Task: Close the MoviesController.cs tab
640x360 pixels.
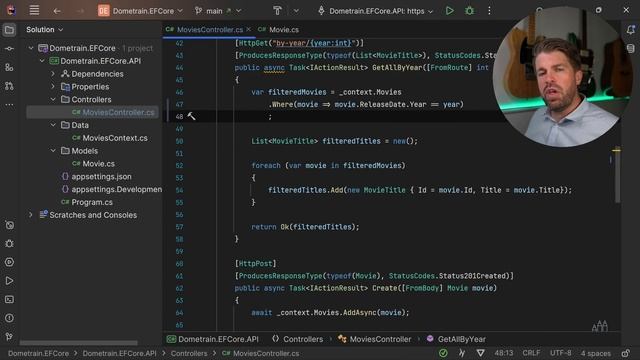Action: pos(249,29)
